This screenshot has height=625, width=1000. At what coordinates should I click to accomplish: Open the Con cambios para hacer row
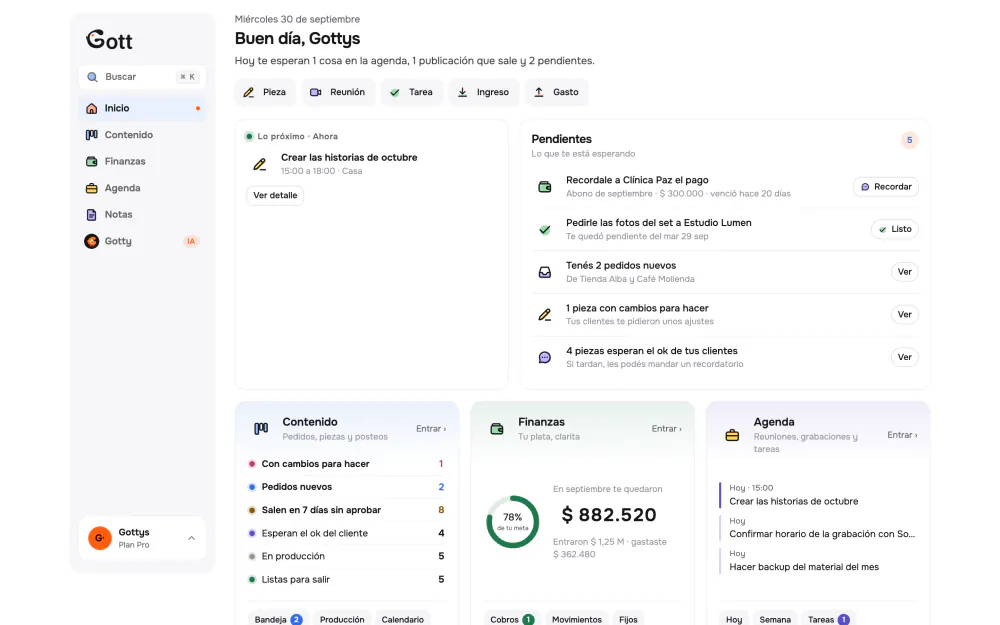point(346,464)
